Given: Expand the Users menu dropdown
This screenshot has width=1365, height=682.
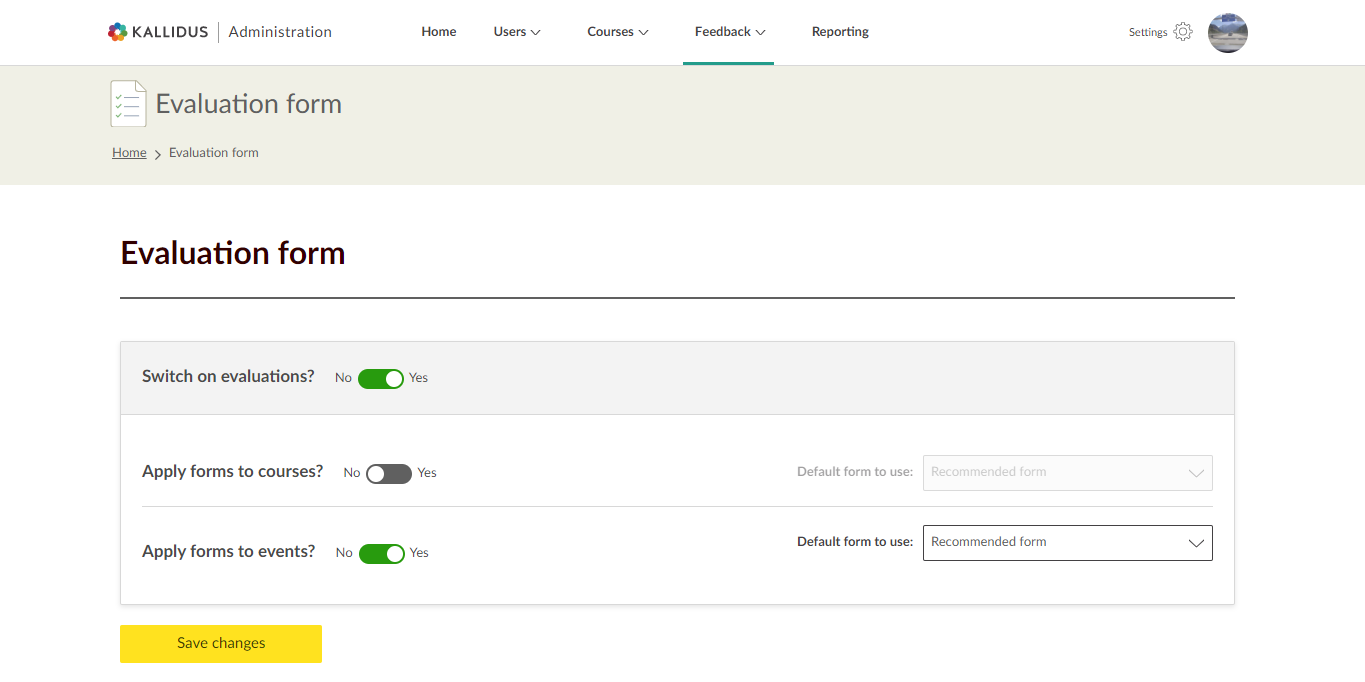Looking at the screenshot, I should coord(517,32).
